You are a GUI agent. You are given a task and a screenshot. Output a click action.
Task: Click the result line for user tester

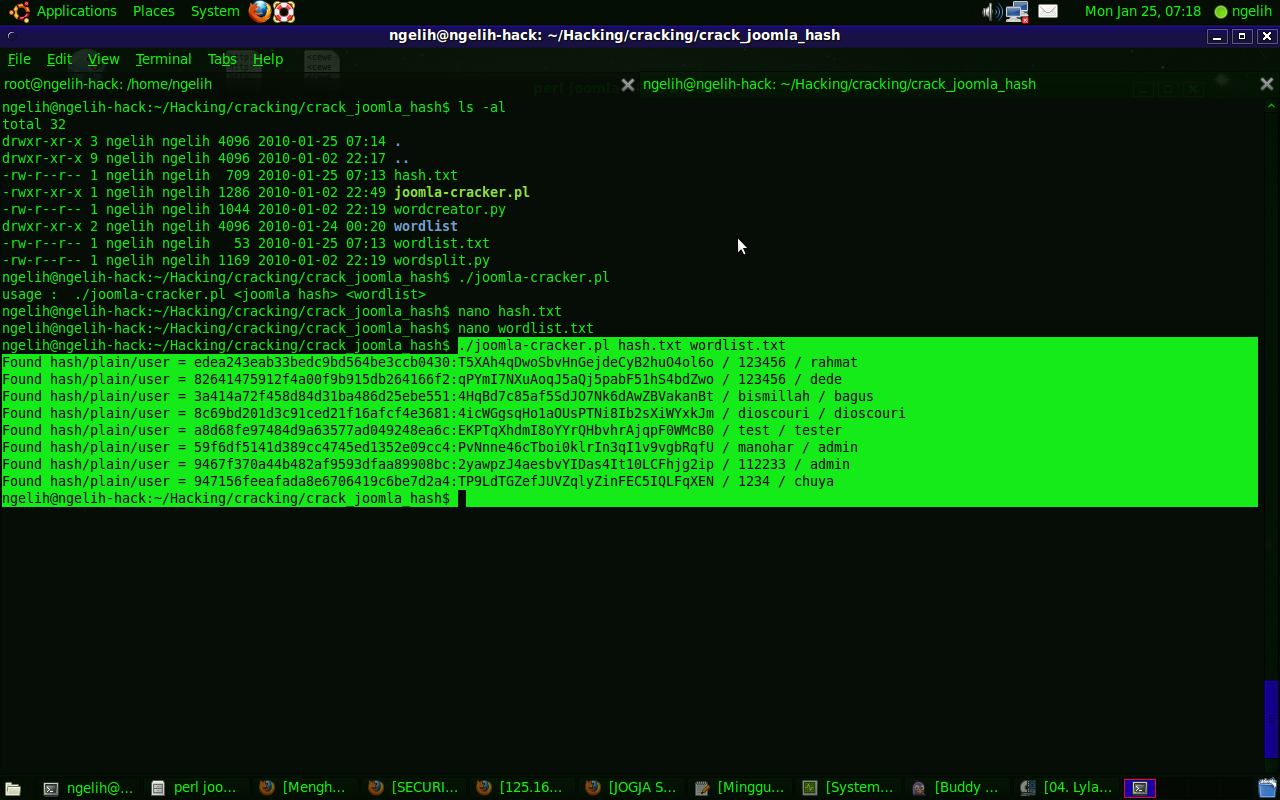pyautogui.click(x=422, y=430)
